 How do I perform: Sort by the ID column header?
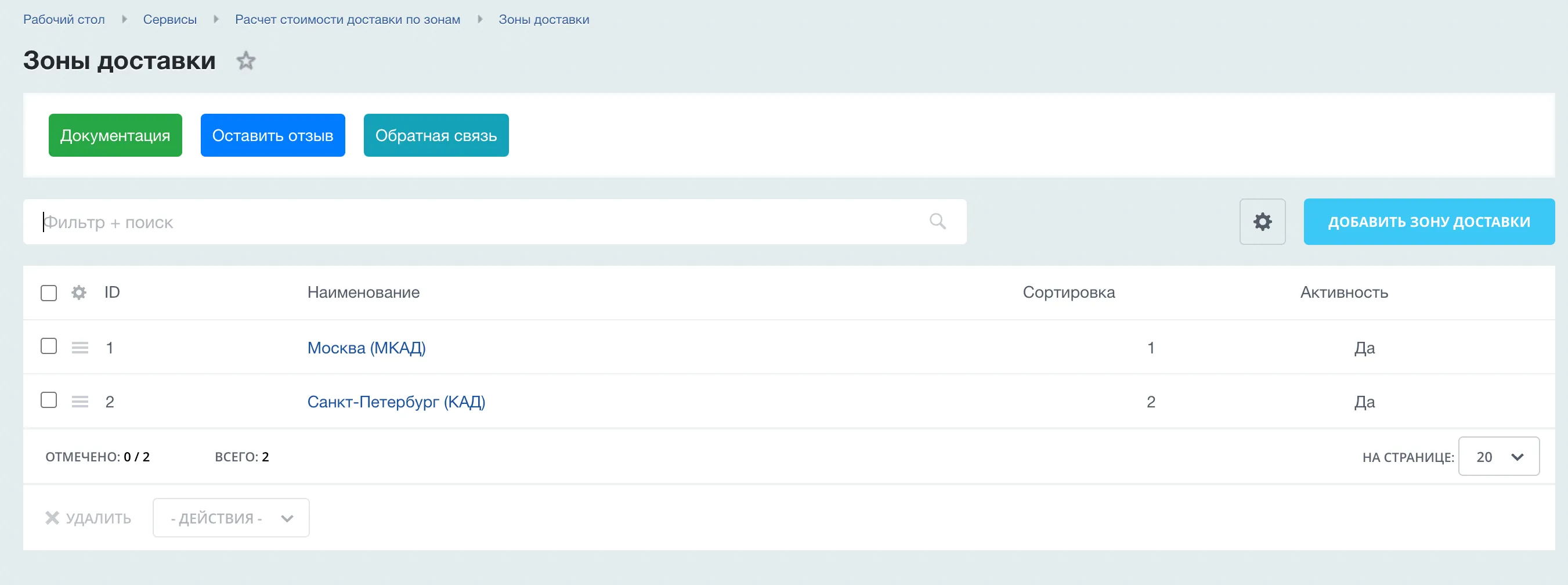click(x=112, y=292)
